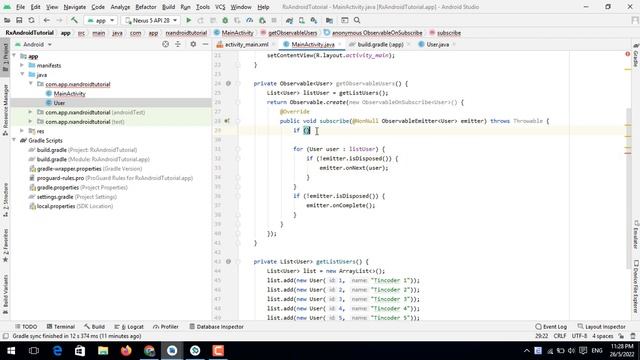Open the Build menu
Image resolution: width=640 pixels, height=360 pixels.
[x=169, y=7]
